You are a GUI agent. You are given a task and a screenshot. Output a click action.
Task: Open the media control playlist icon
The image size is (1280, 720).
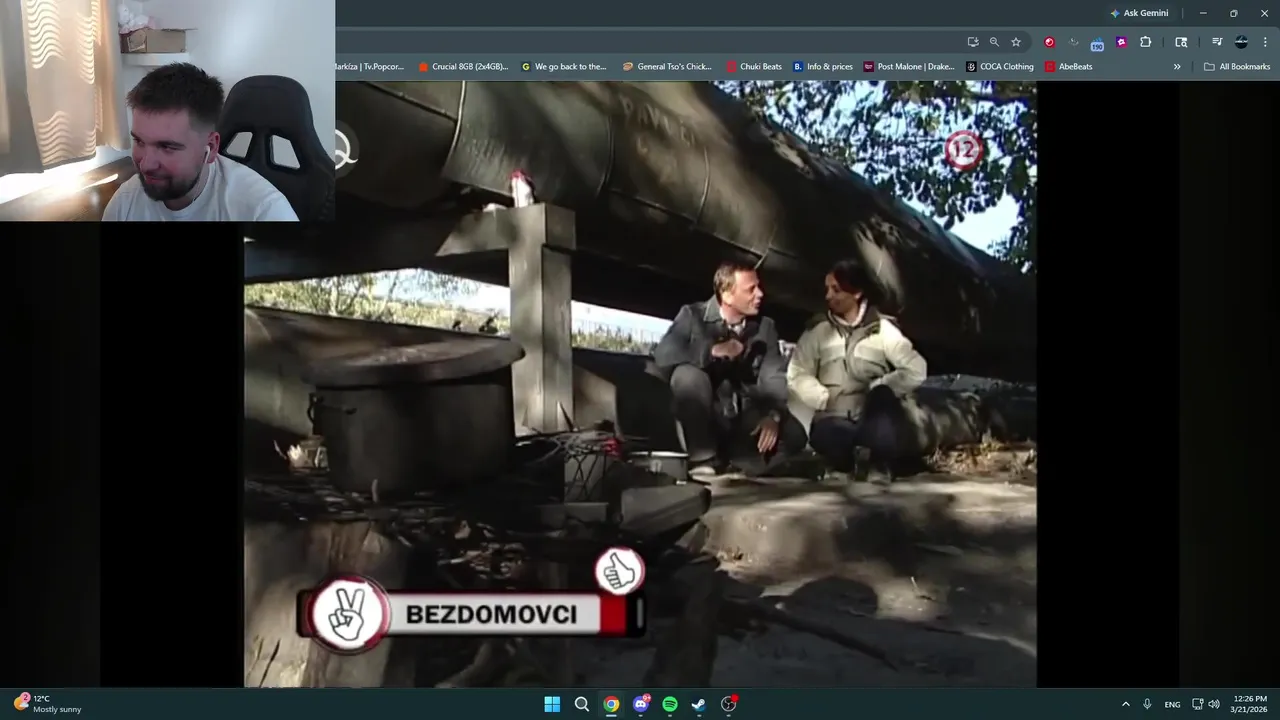(x=1217, y=42)
